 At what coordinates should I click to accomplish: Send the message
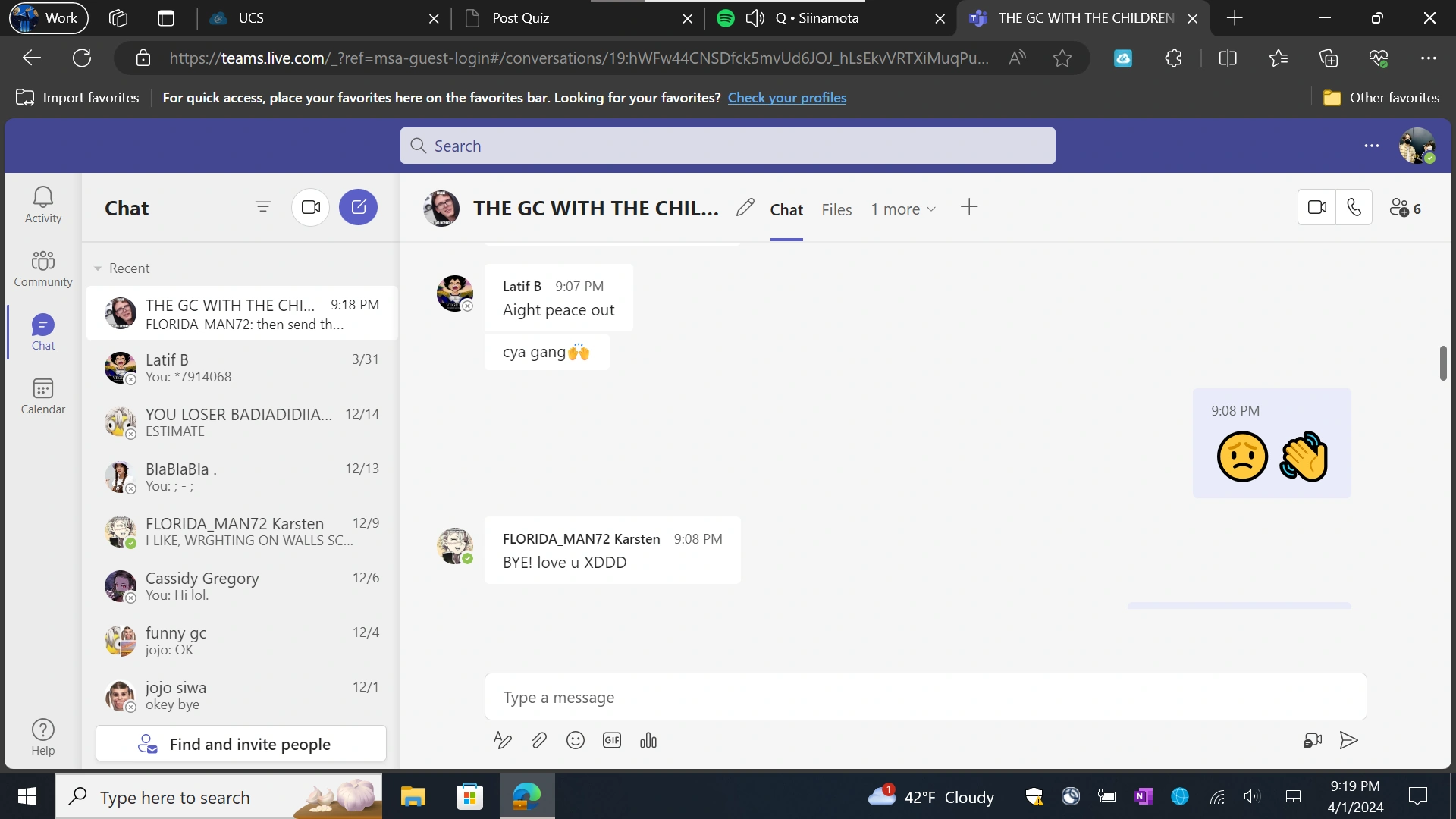1349,741
